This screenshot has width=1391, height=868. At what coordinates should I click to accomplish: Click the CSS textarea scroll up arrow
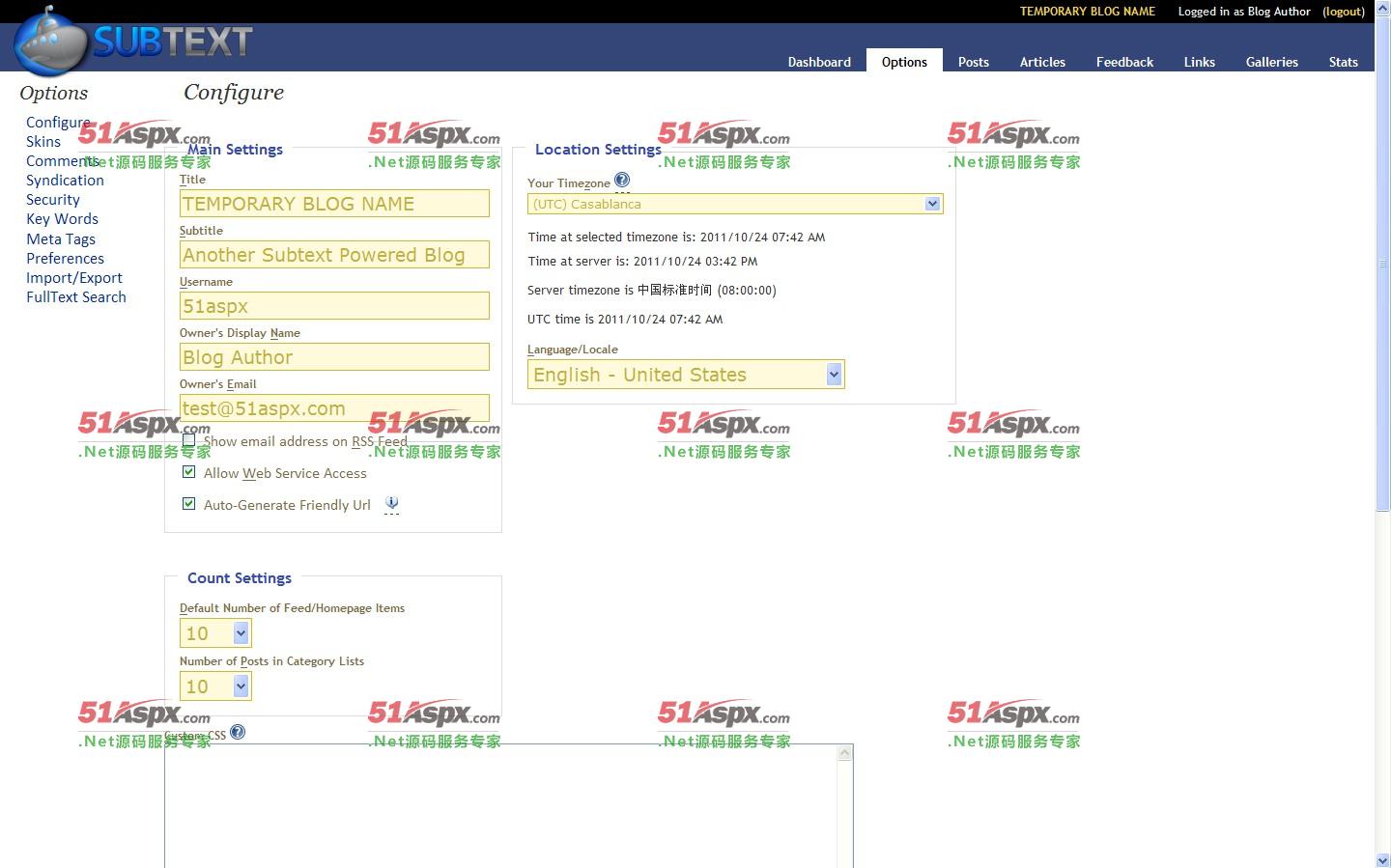point(845,753)
